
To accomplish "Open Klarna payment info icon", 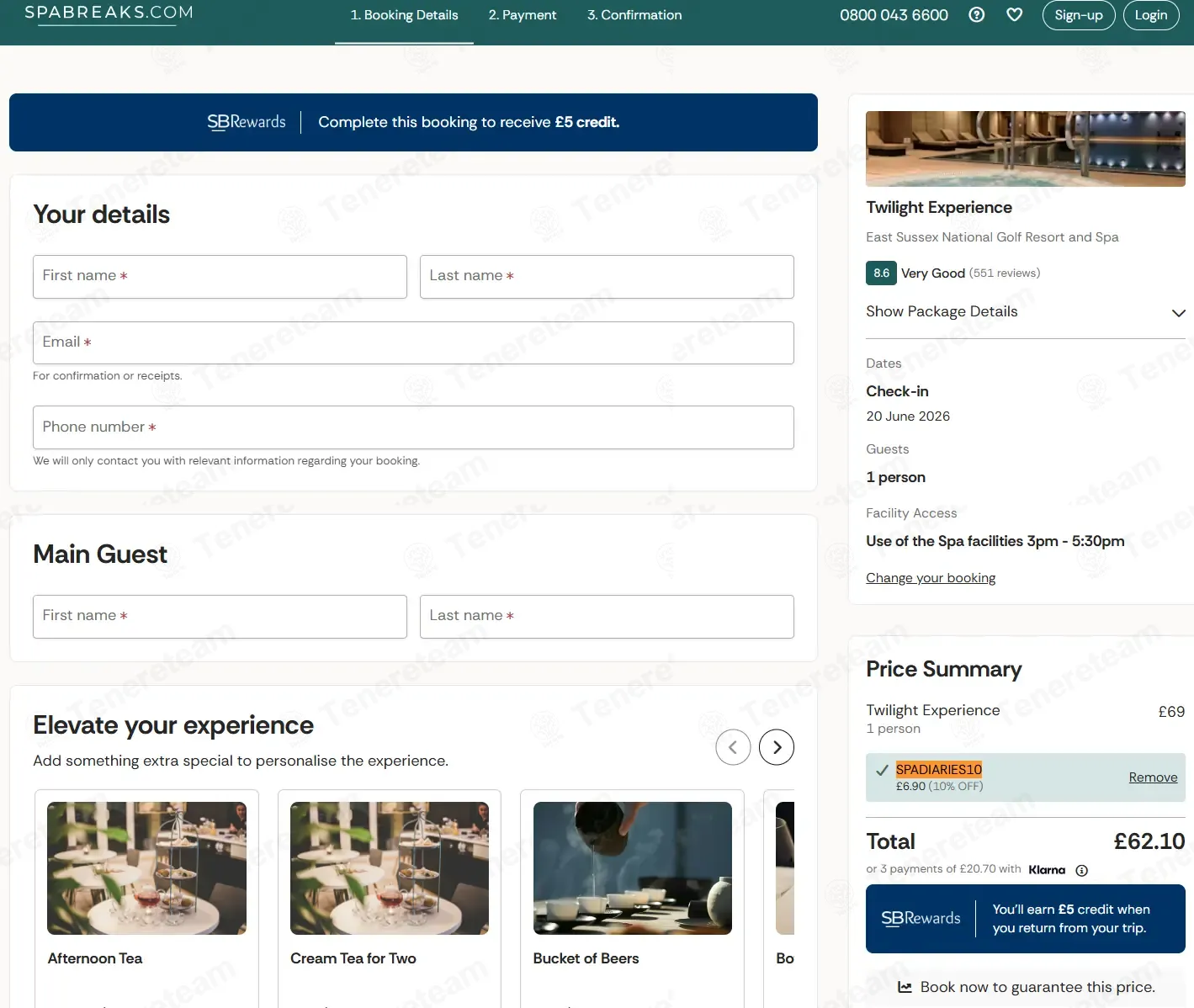I will pyautogui.click(x=1082, y=870).
